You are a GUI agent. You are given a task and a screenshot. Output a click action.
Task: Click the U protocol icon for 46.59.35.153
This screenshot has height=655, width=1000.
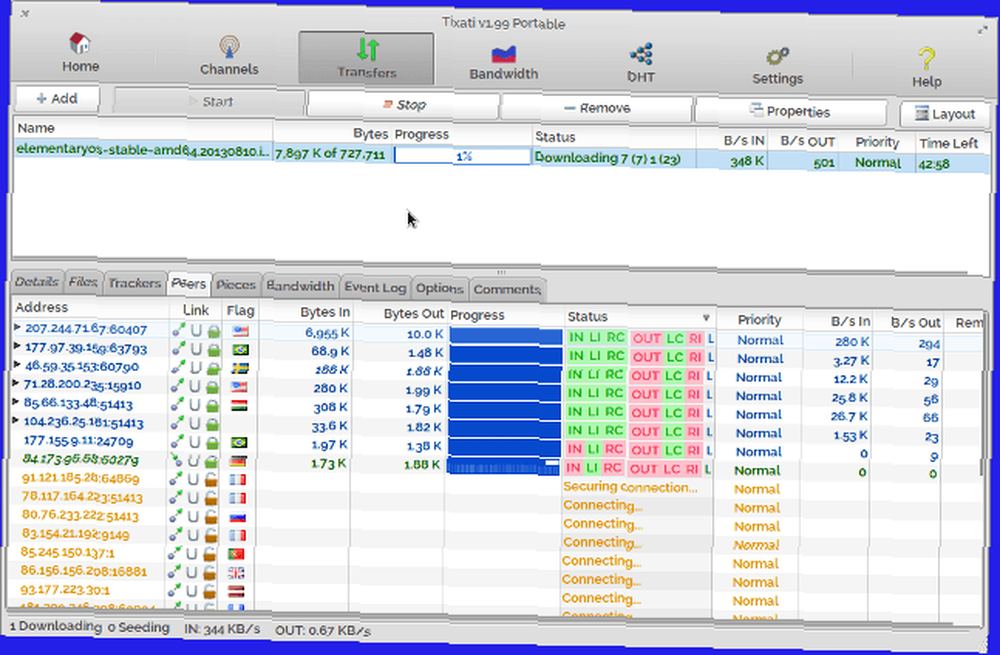(x=195, y=368)
